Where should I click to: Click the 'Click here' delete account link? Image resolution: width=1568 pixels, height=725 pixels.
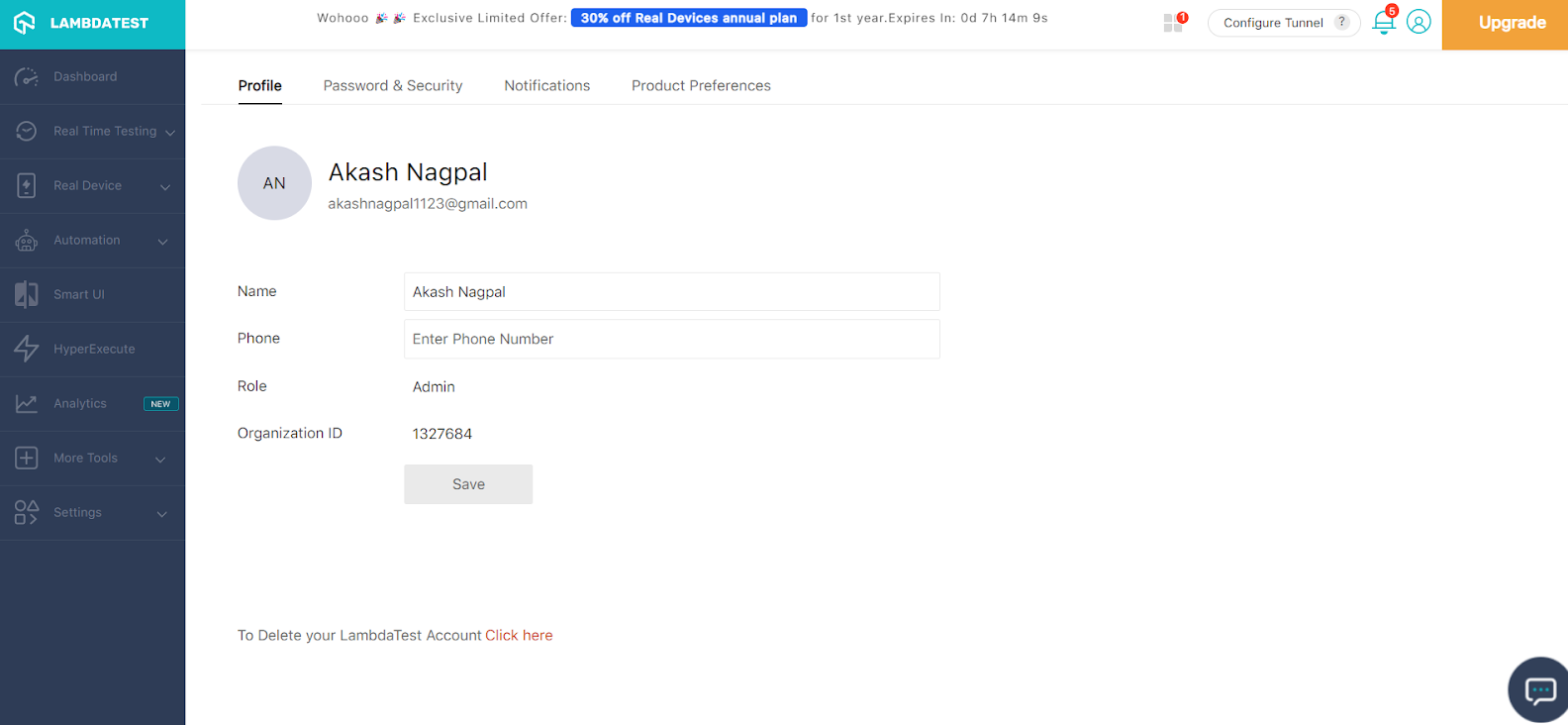(x=519, y=636)
